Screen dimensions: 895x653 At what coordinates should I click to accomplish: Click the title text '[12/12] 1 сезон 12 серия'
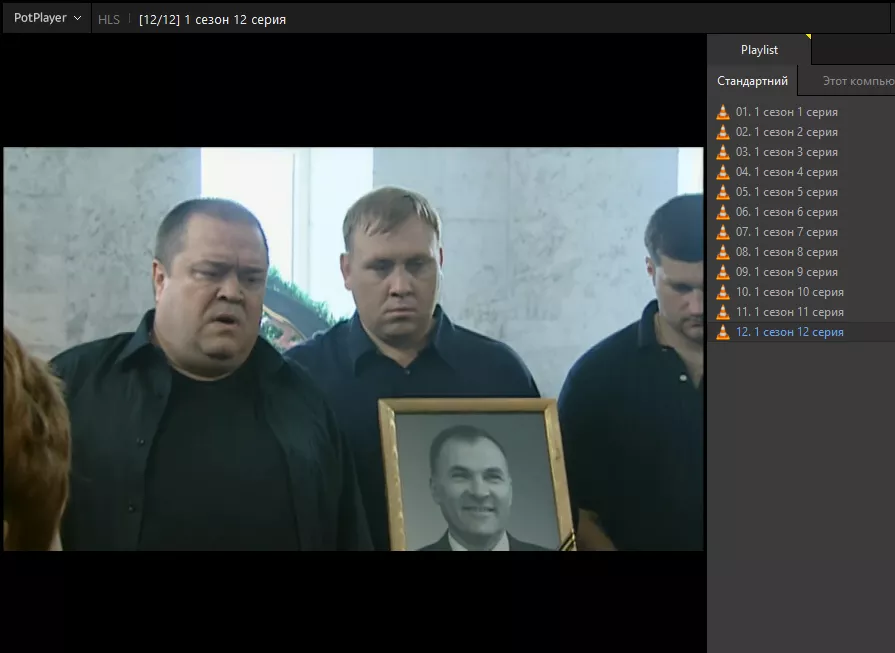click(212, 19)
